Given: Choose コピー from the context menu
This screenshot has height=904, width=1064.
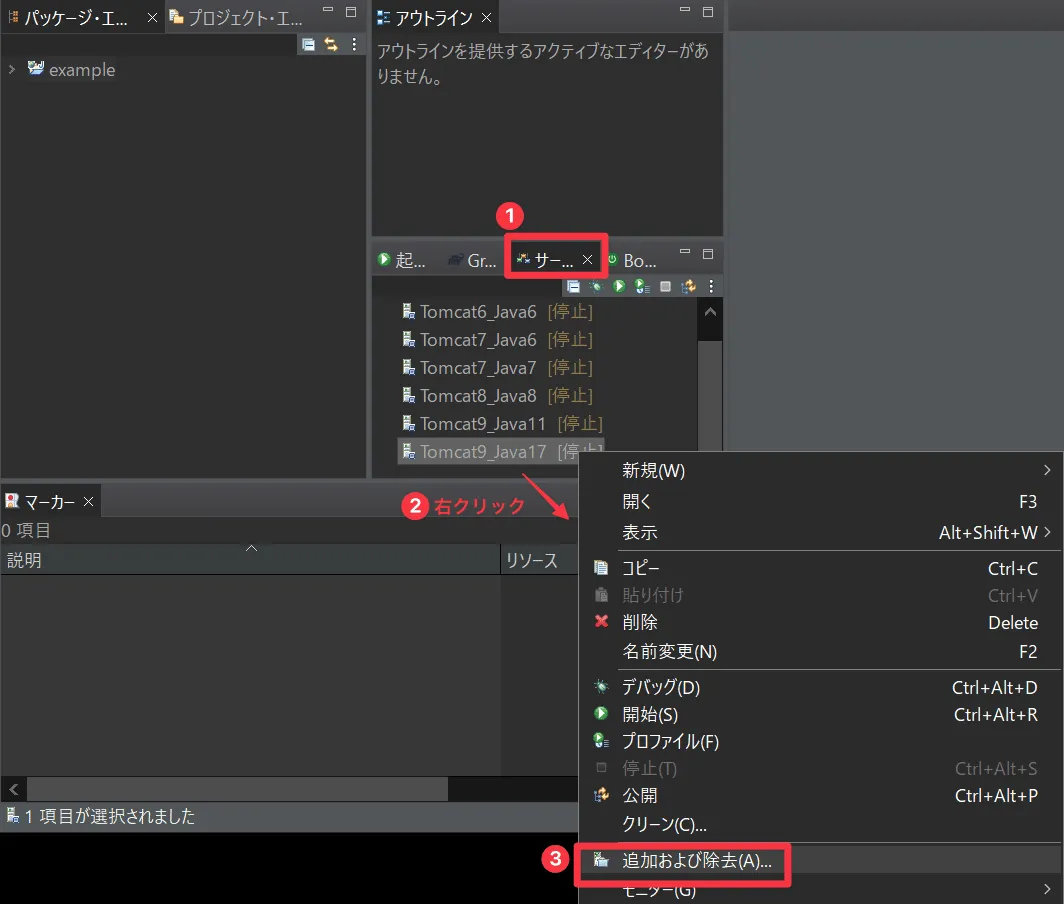Looking at the screenshot, I should (x=821, y=568).
